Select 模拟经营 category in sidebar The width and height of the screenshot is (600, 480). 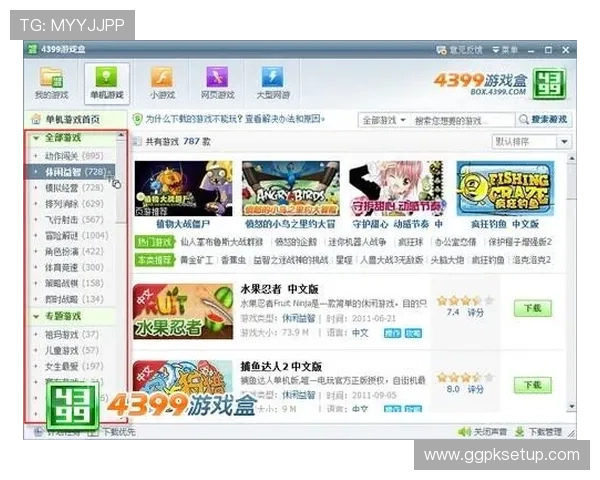[74, 188]
